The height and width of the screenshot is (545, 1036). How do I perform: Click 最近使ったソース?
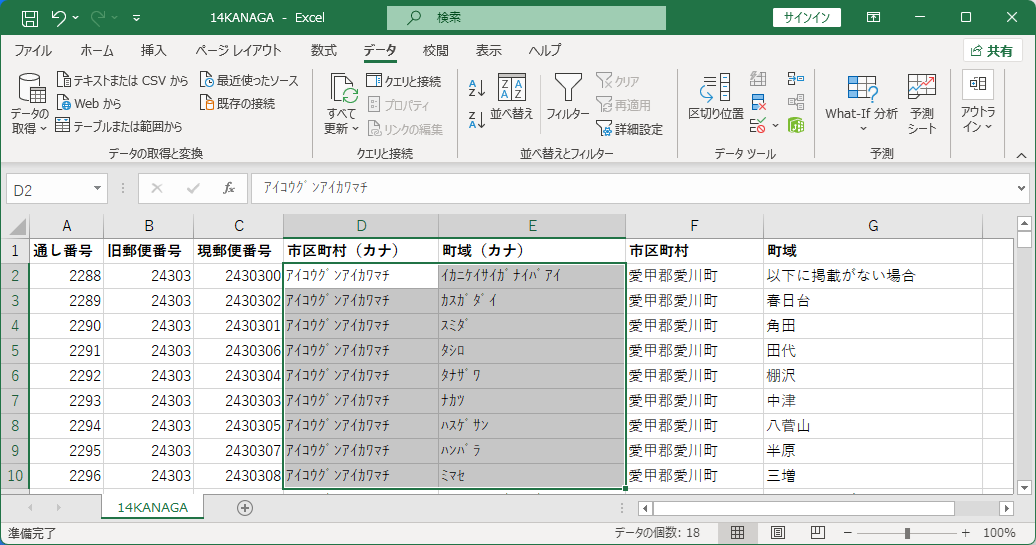point(249,81)
